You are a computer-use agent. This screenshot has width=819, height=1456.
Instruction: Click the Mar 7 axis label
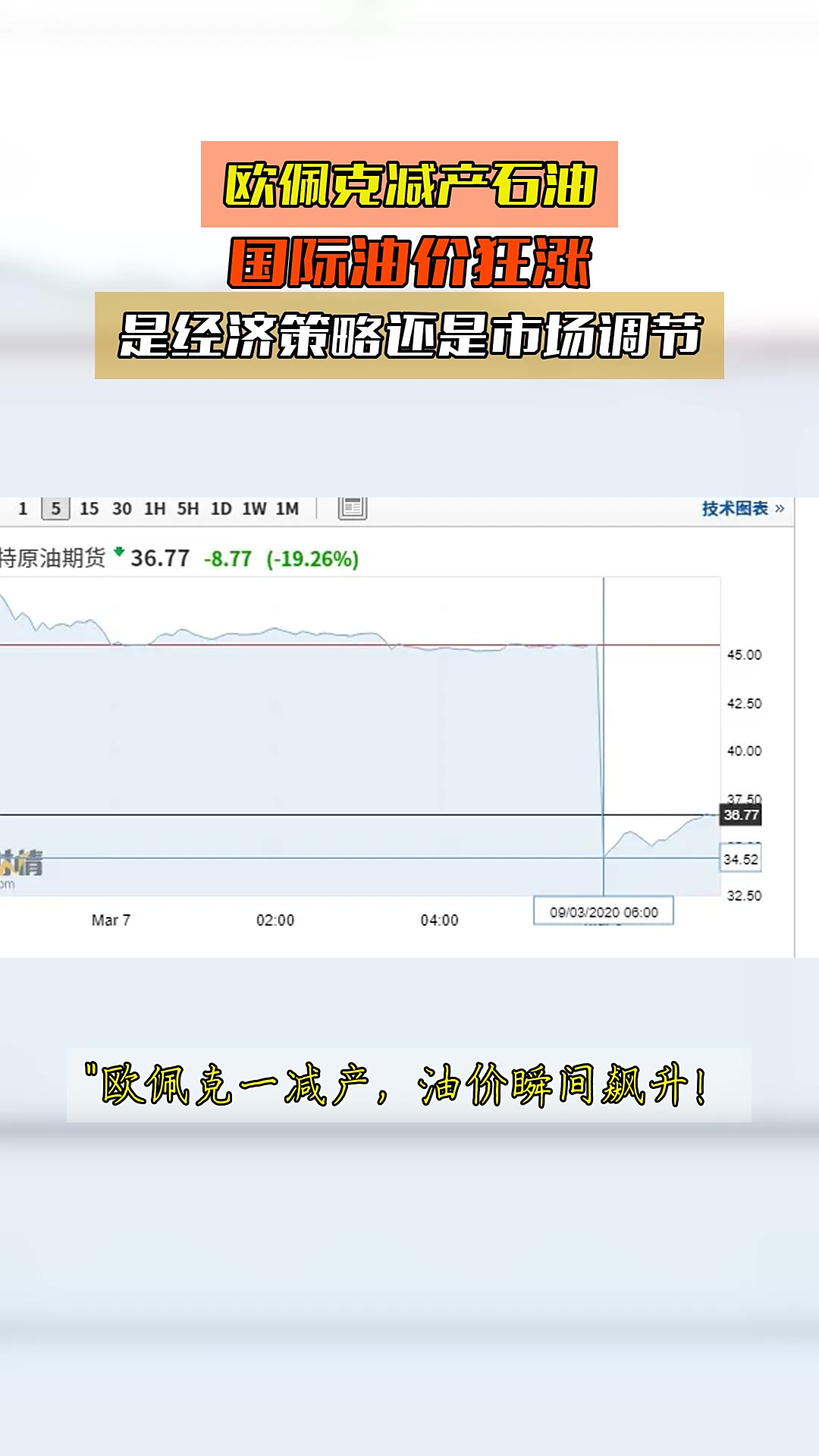click(111, 920)
